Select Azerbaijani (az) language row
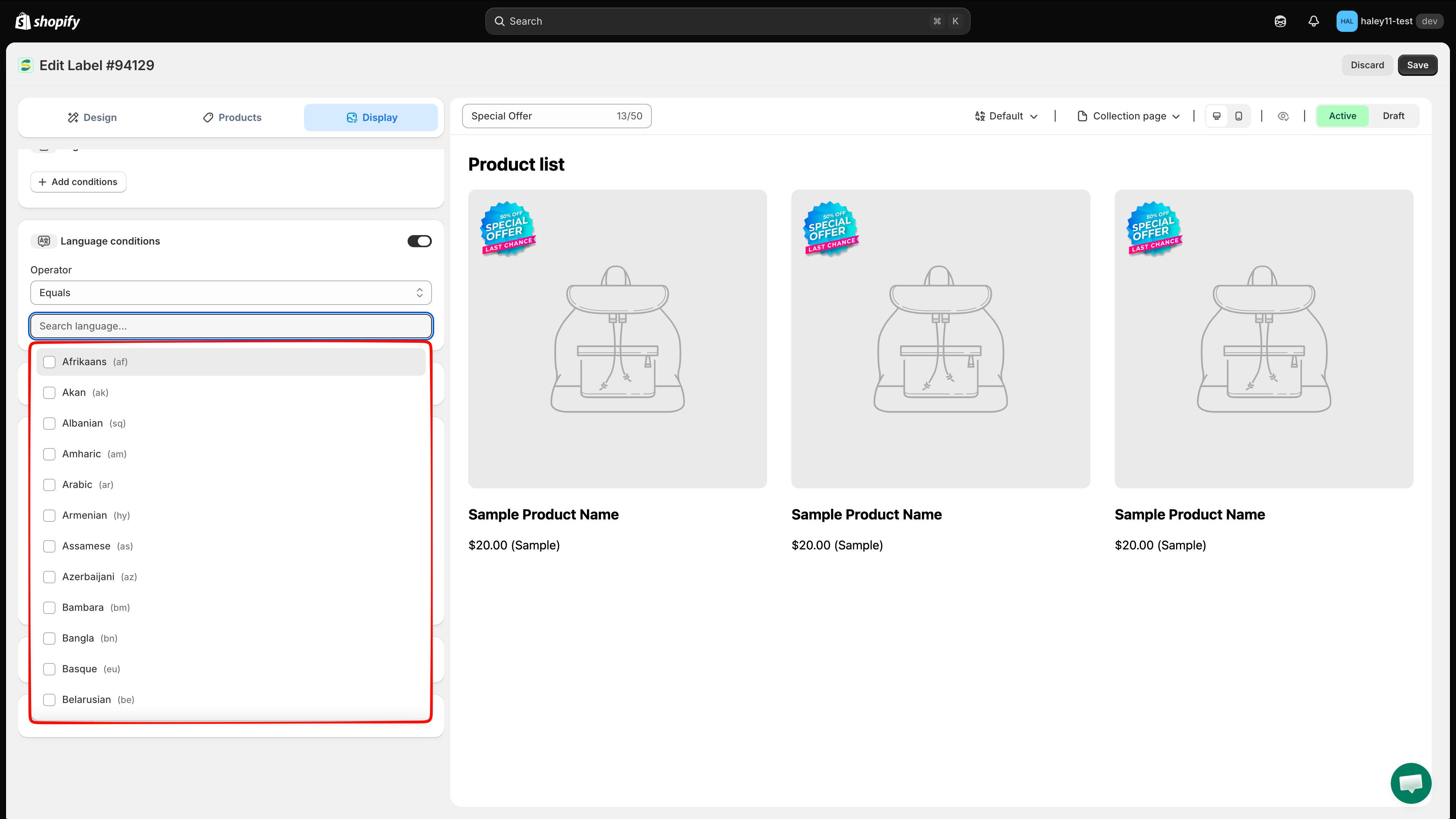Viewport: 1456px width, 819px height. [x=231, y=577]
